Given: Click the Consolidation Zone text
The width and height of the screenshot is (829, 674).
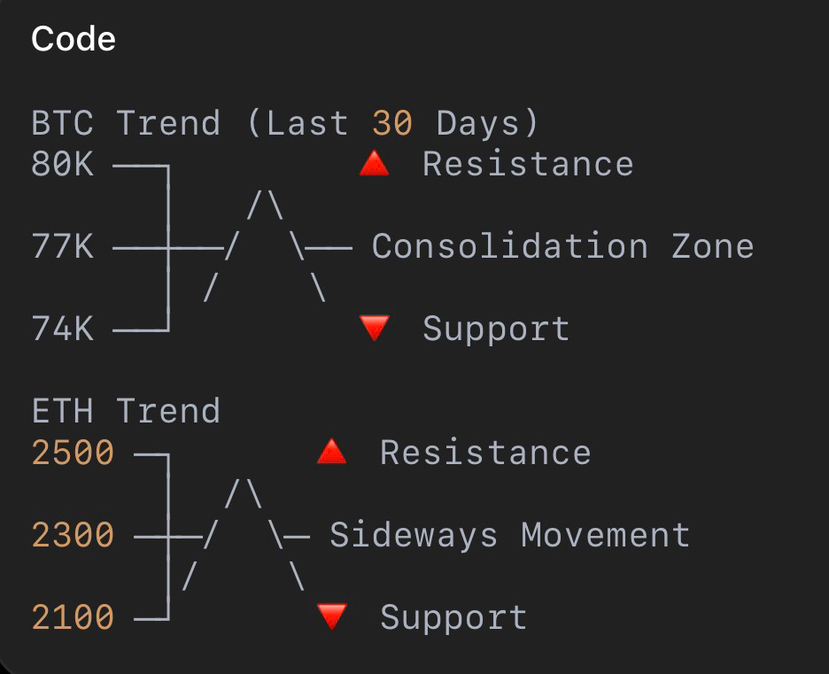Looking at the screenshot, I should [563, 246].
